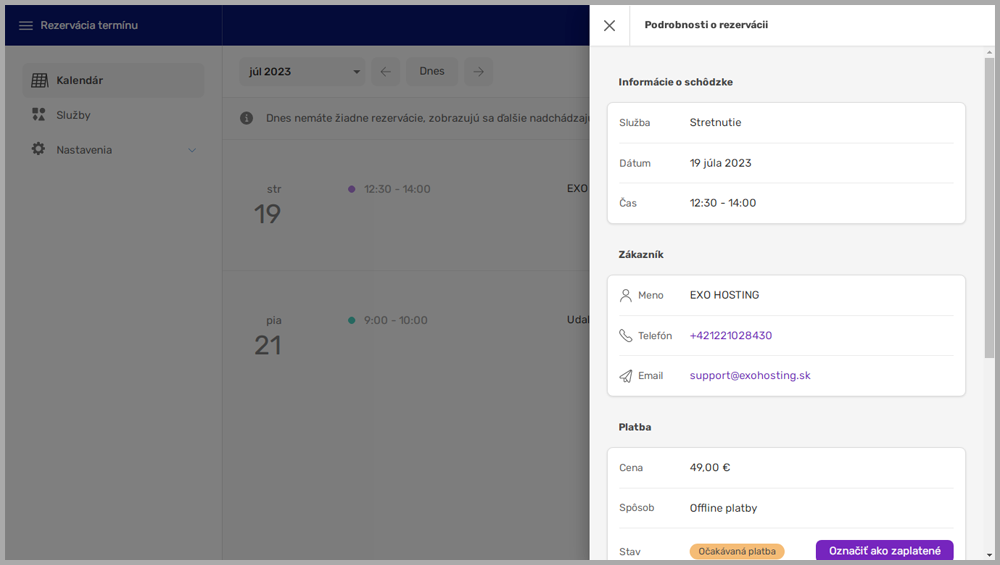
Task: Click the Služby shapes icon
Action: point(39,115)
